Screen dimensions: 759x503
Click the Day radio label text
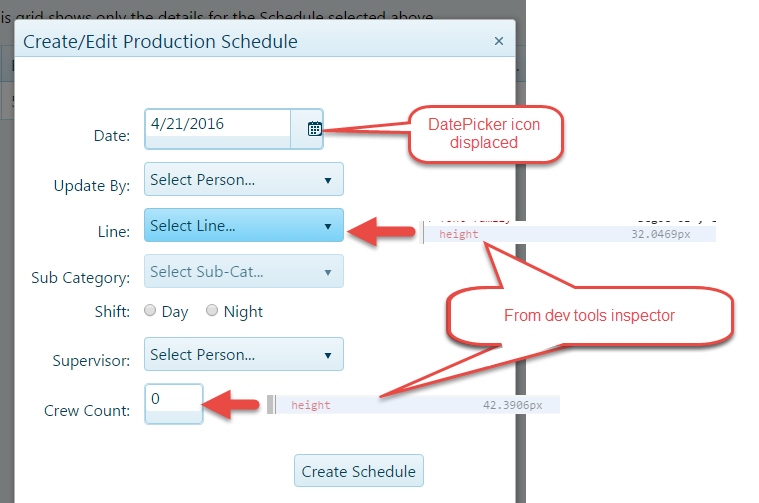pyautogui.click(x=175, y=312)
